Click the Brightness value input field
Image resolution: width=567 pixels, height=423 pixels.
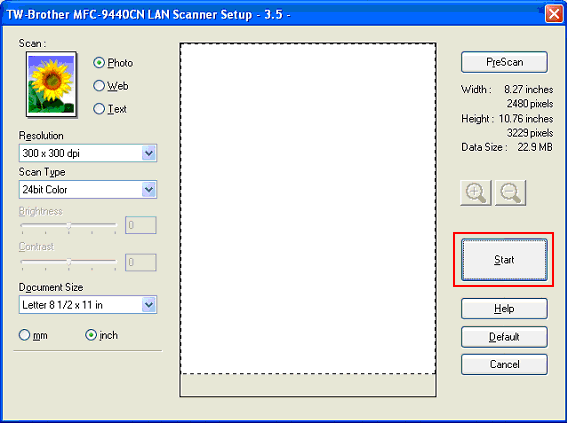coord(141,225)
